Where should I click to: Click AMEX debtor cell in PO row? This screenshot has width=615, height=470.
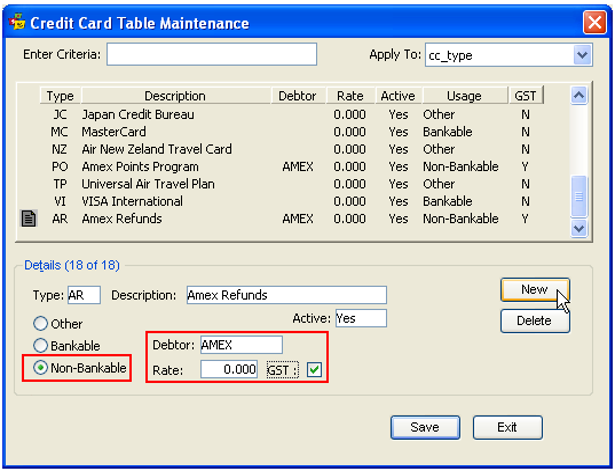click(298, 167)
